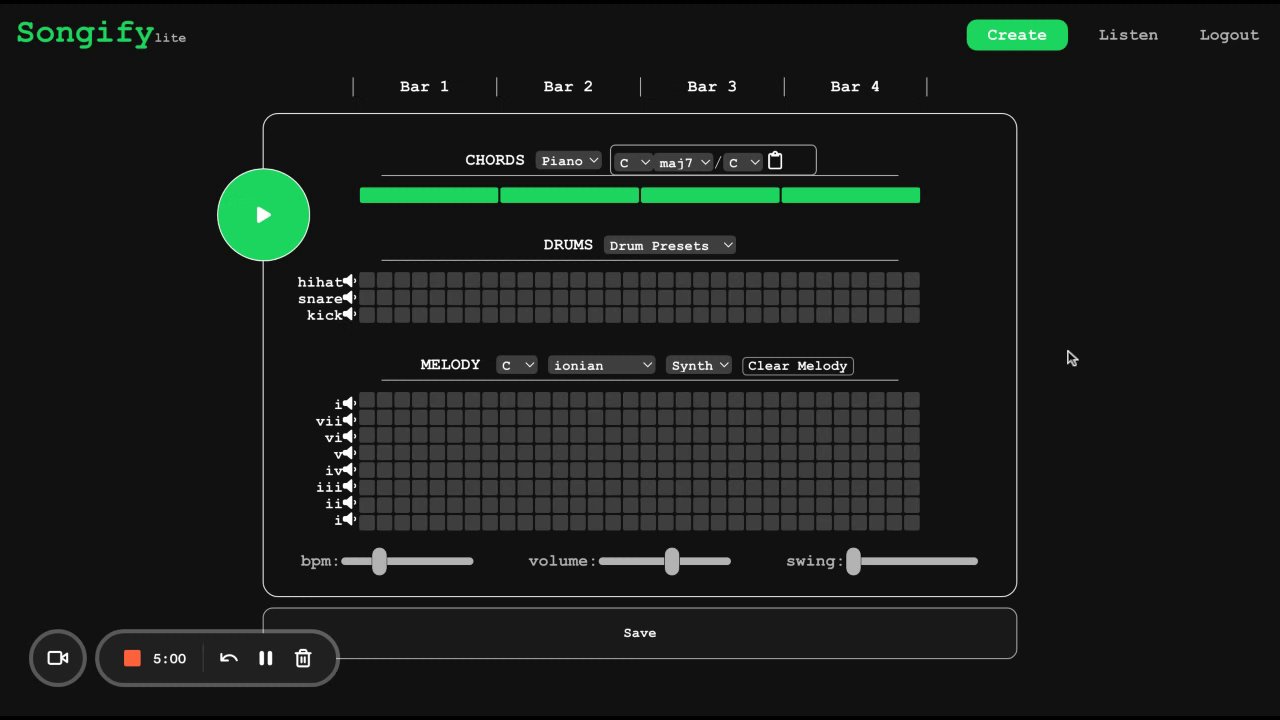The image size is (1280, 720).
Task: Open the Synth melody instrument dropdown
Action: [699, 365]
